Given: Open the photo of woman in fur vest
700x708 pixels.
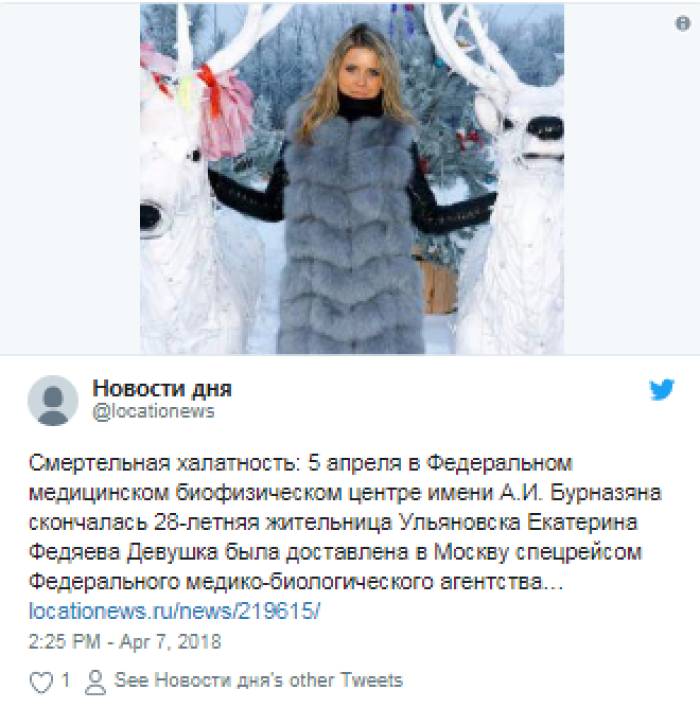Looking at the screenshot, I should click(352, 178).
